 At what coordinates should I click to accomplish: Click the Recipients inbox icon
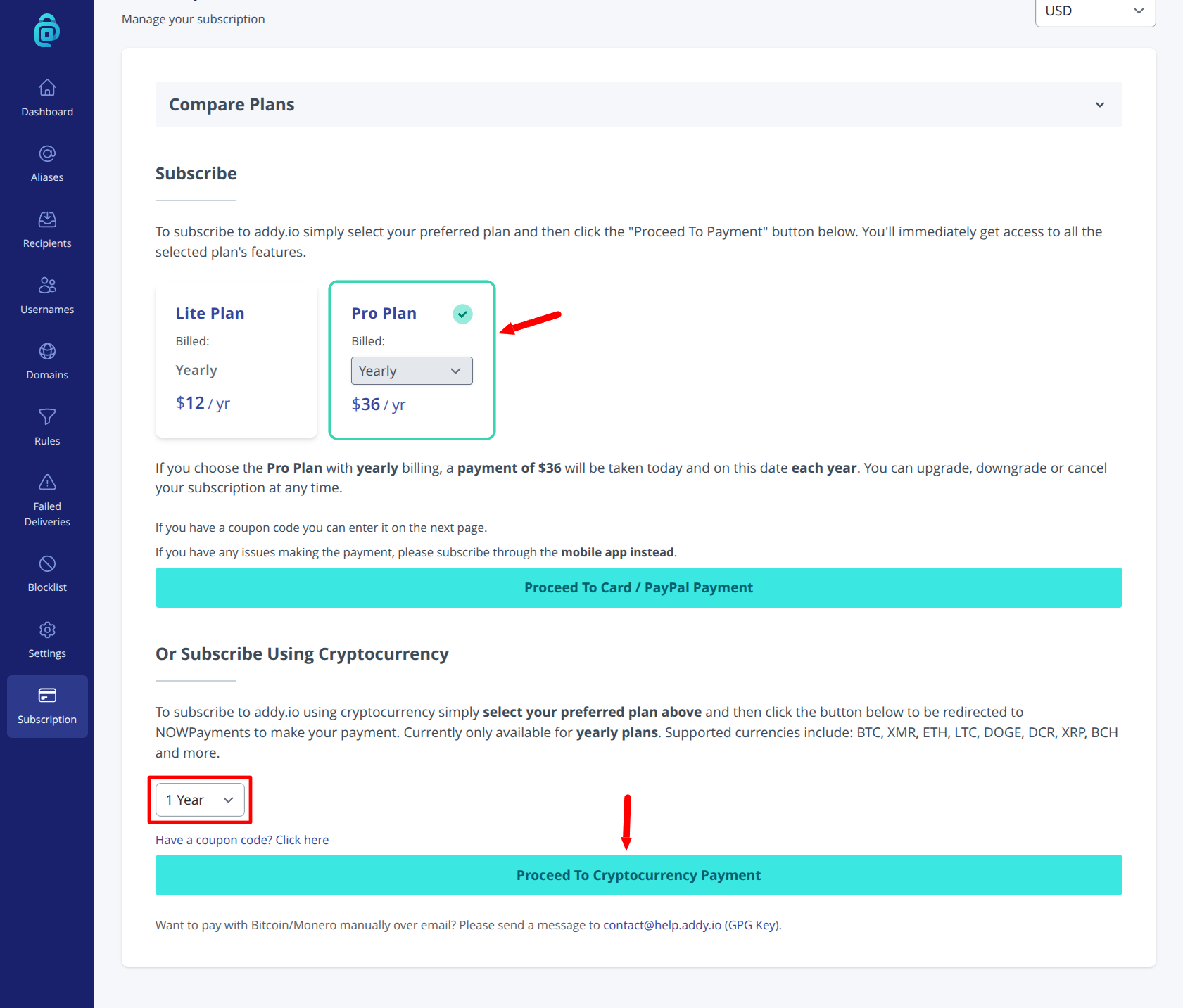pyautogui.click(x=47, y=219)
